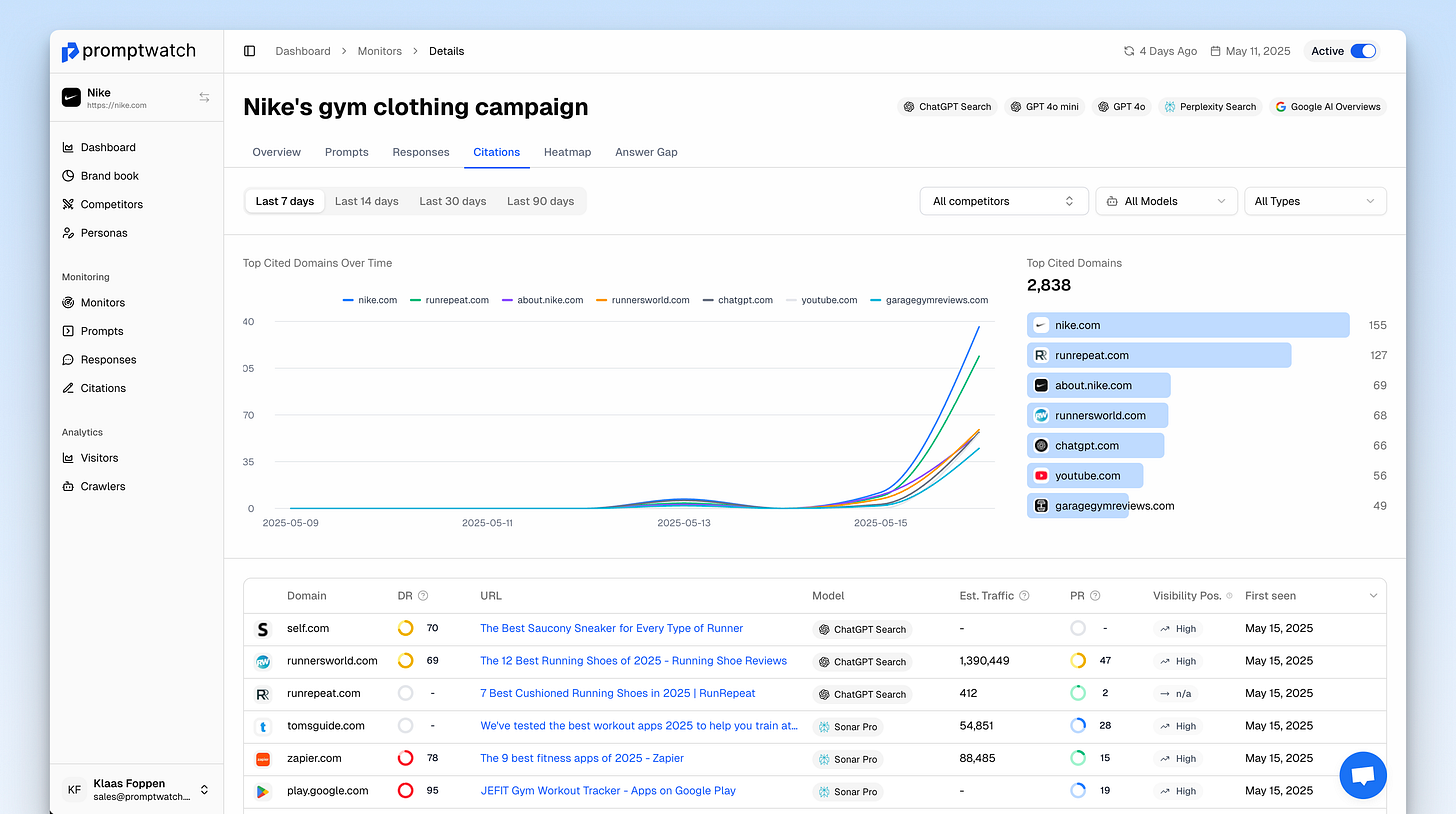The width and height of the screenshot is (1456, 814).
Task: Click the Est. Traffic help icon
Action: pyautogui.click(x=1025, y=596)
